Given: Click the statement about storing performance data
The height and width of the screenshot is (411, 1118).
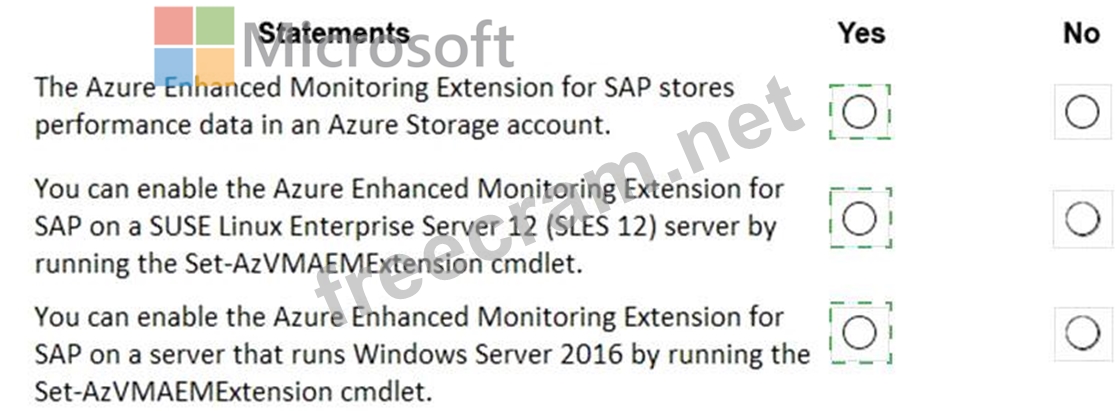Looking at the screenshot, I should point(384,105).
